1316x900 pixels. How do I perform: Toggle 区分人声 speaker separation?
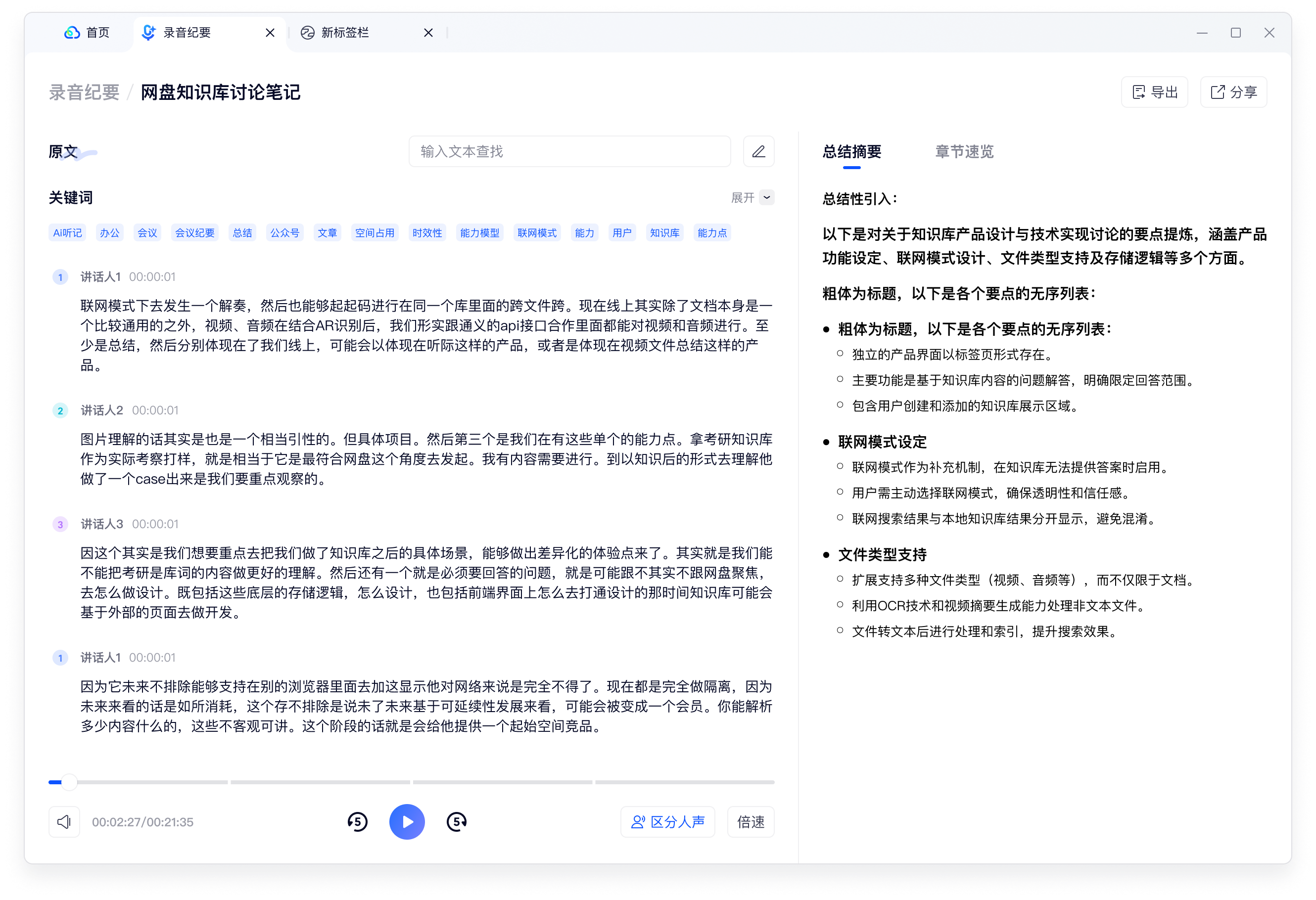coord(667,822)
